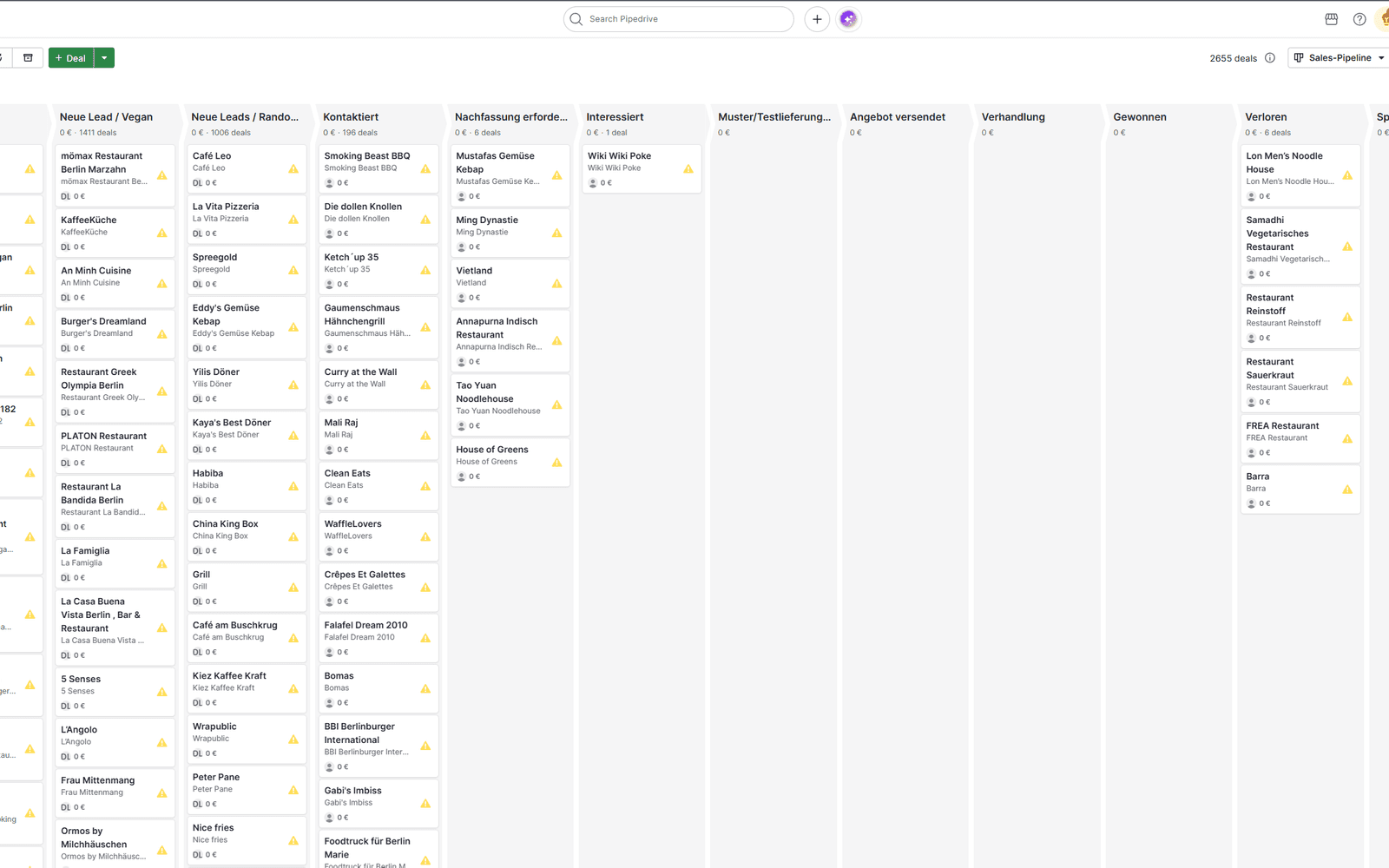
Task: Open the Samadhi Vegetarisches Restaurant deal
Action: 1300,247
